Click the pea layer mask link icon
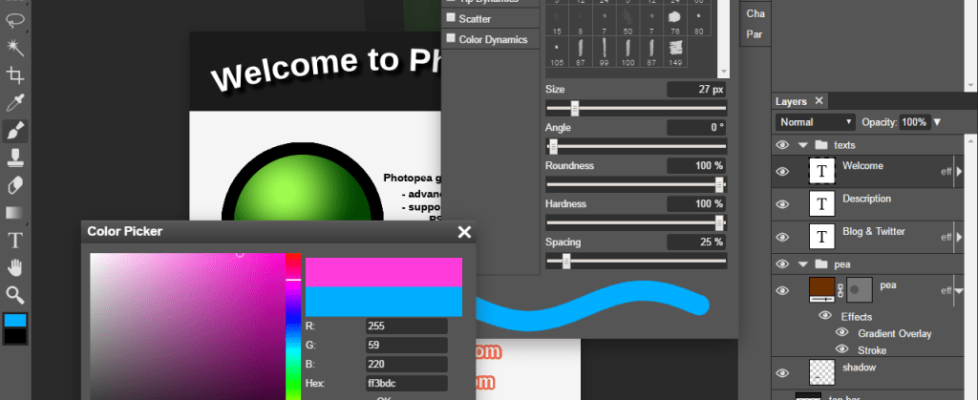The height and width of the screenshot is (400, 978). tap(840, 290)
